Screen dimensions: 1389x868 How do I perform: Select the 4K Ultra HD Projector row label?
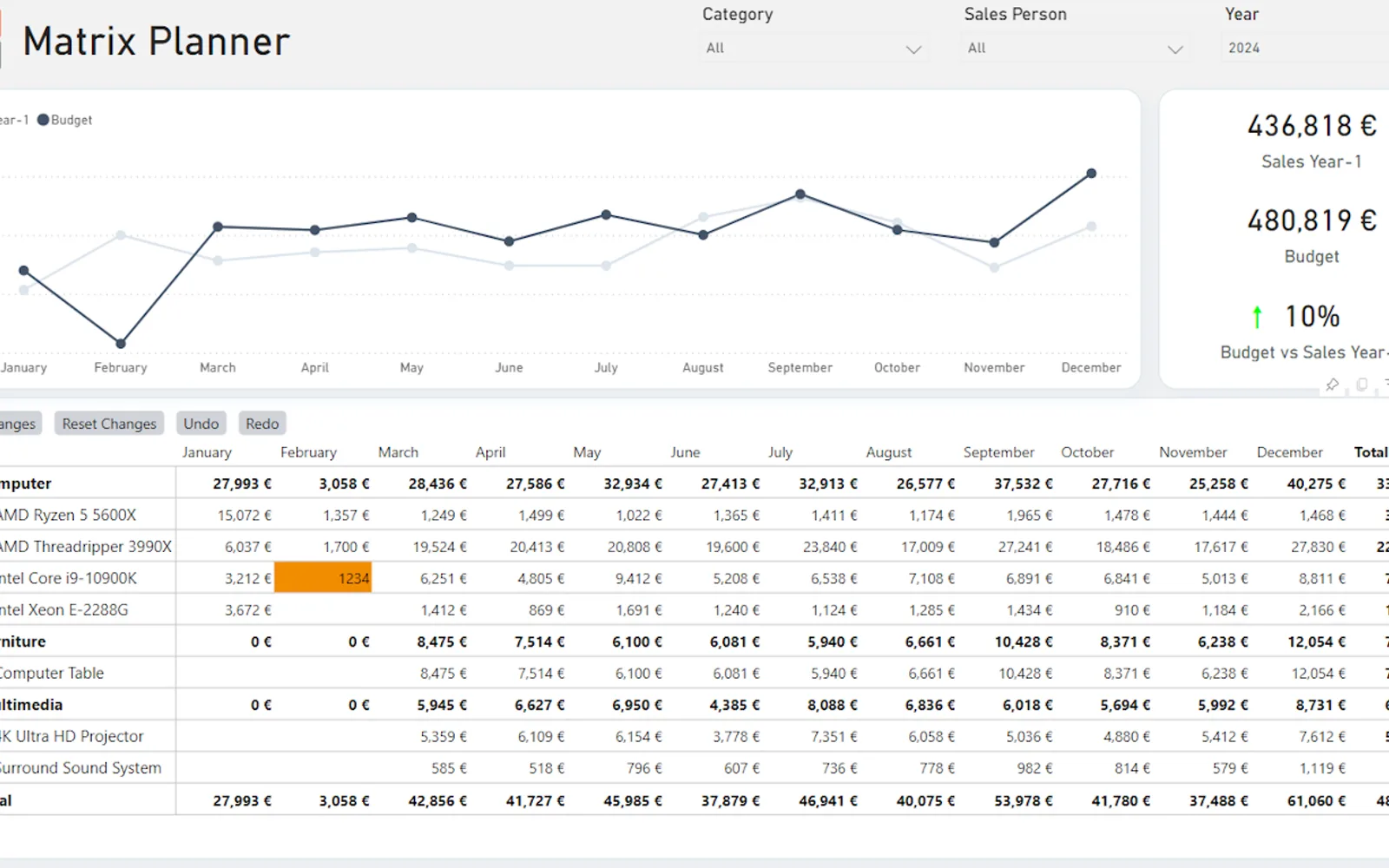(71, 737)
